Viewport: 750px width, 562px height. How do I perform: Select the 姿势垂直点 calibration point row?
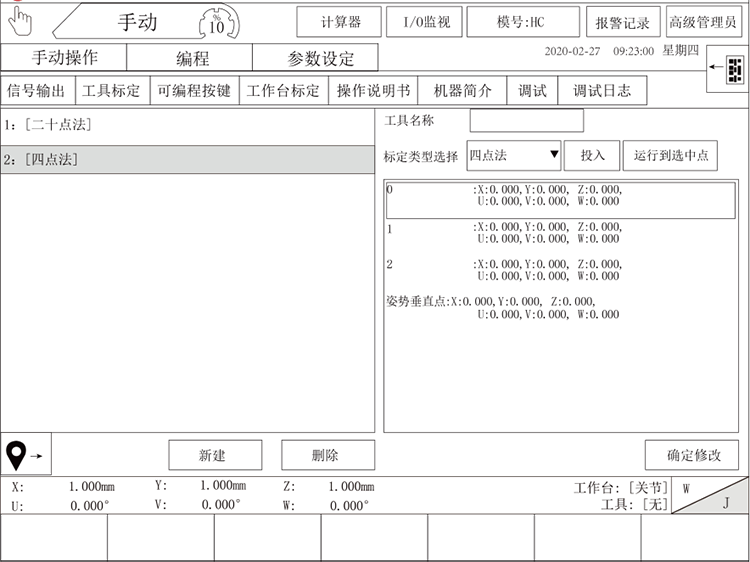(559, 307)
